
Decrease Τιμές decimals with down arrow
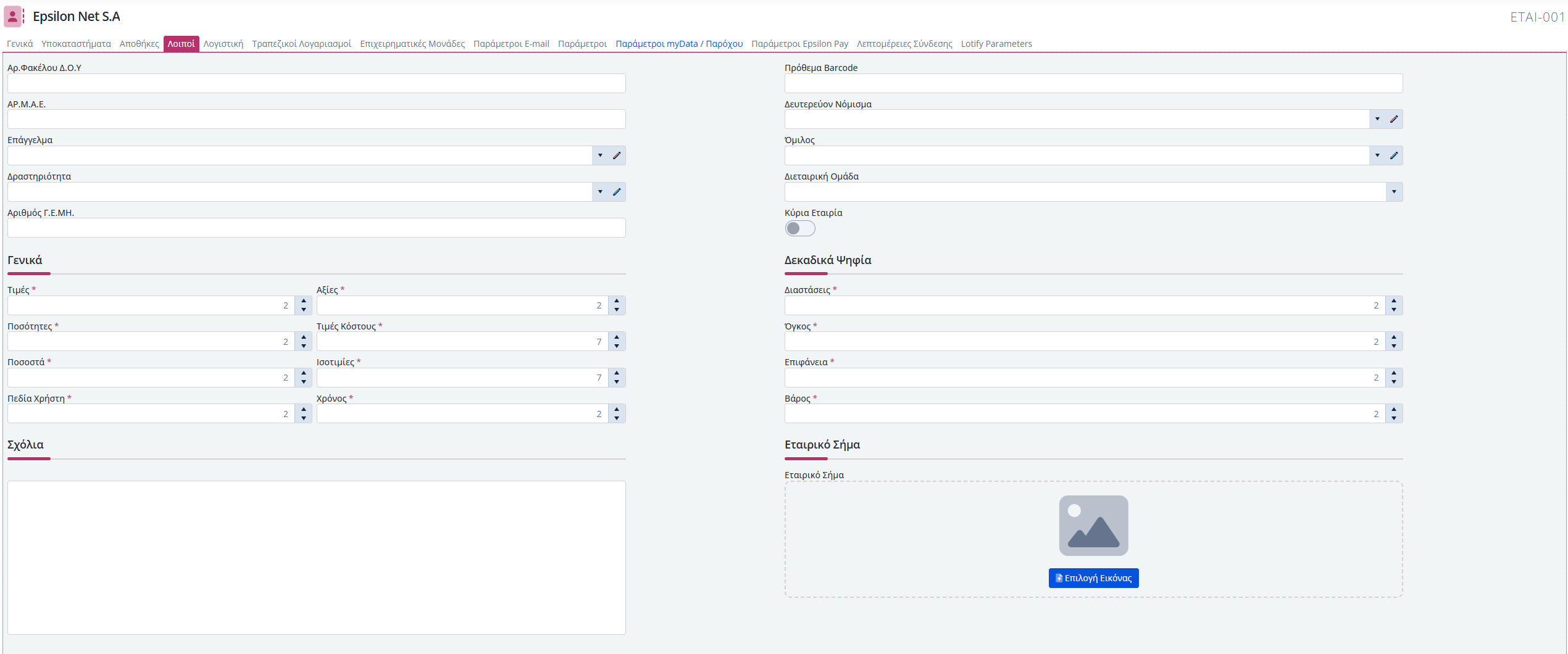[x=304, y=310]
